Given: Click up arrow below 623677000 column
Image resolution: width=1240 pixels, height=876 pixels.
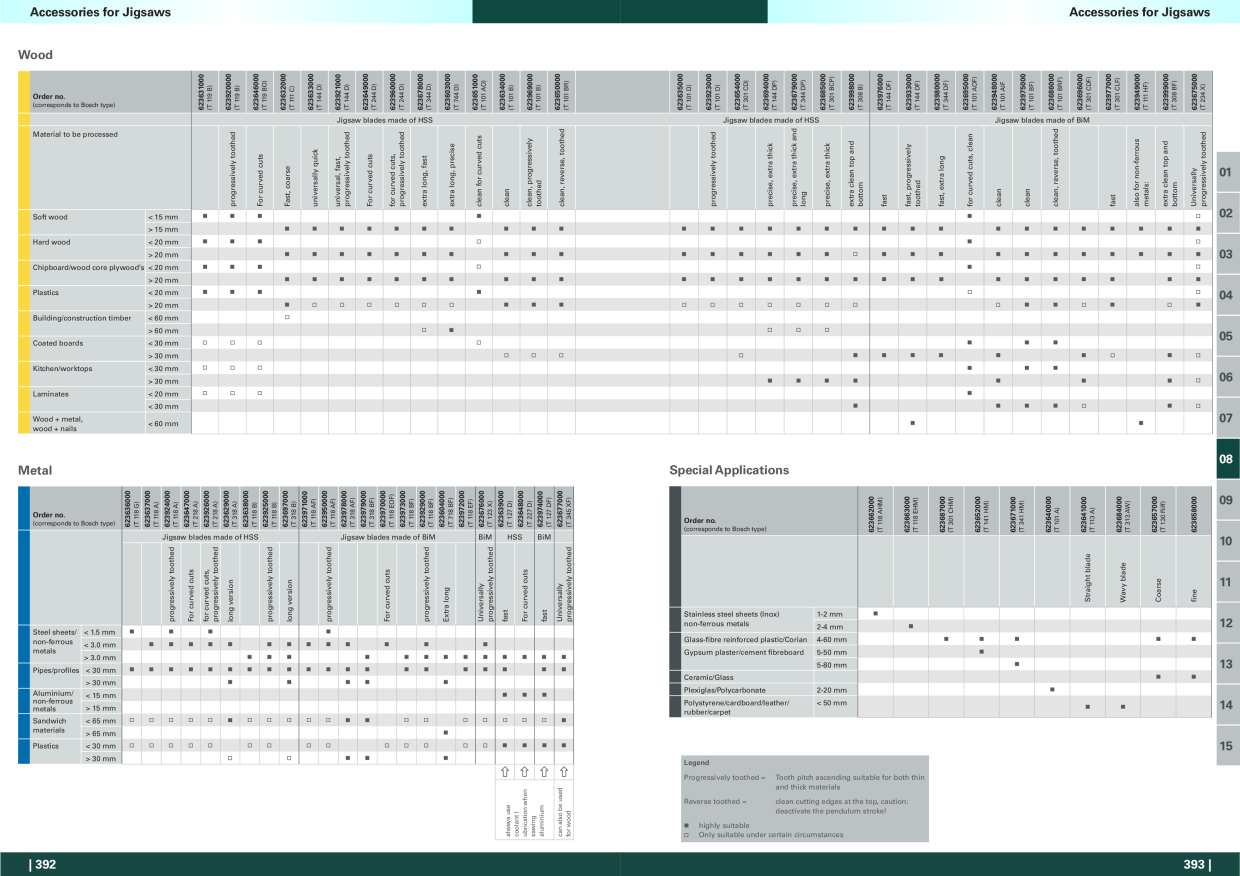Looking at the screenshot, I should 564,772.
